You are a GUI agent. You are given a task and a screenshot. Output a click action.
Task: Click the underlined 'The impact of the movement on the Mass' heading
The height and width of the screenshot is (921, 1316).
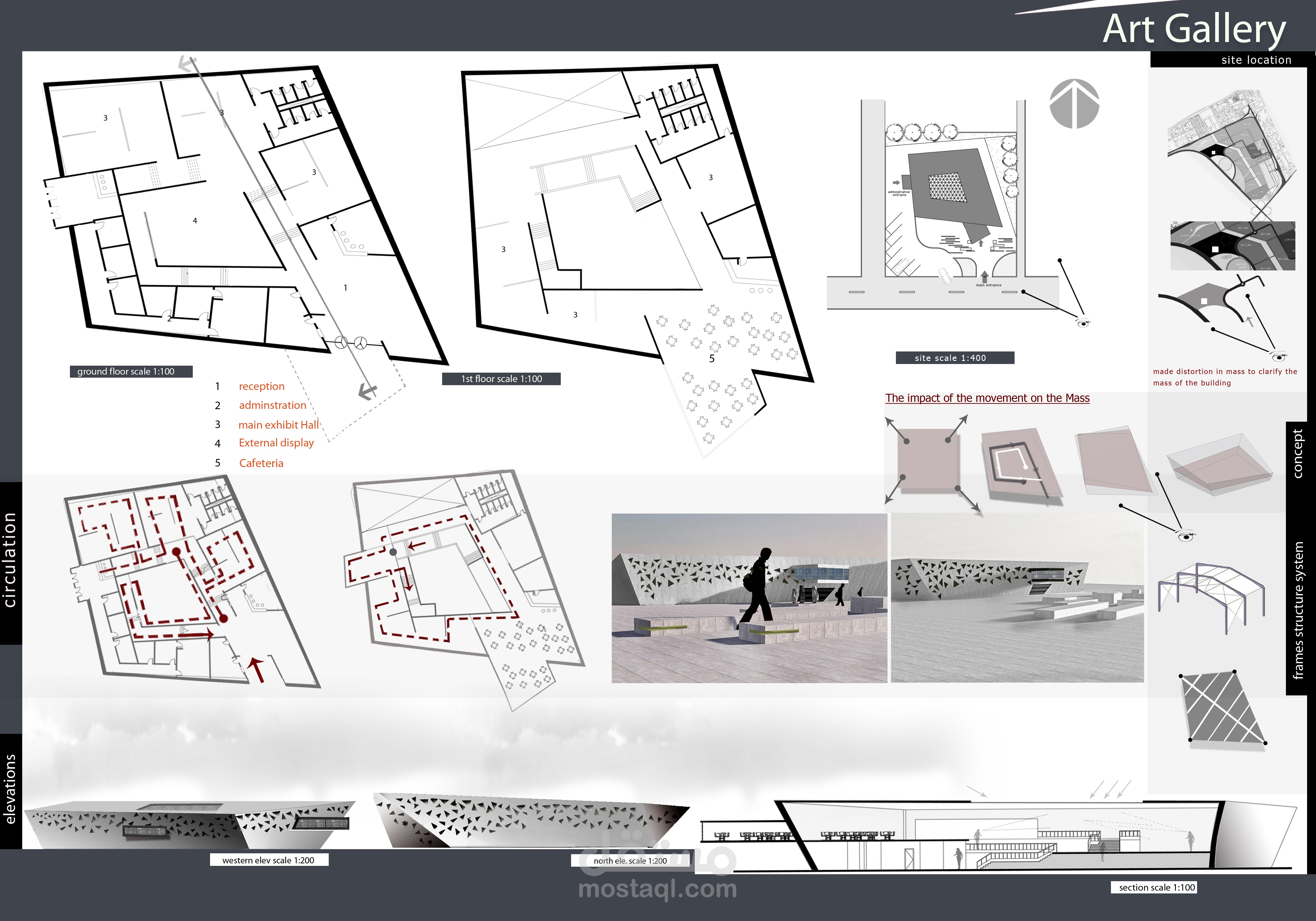pyautogui.click(x=987, y=398)
